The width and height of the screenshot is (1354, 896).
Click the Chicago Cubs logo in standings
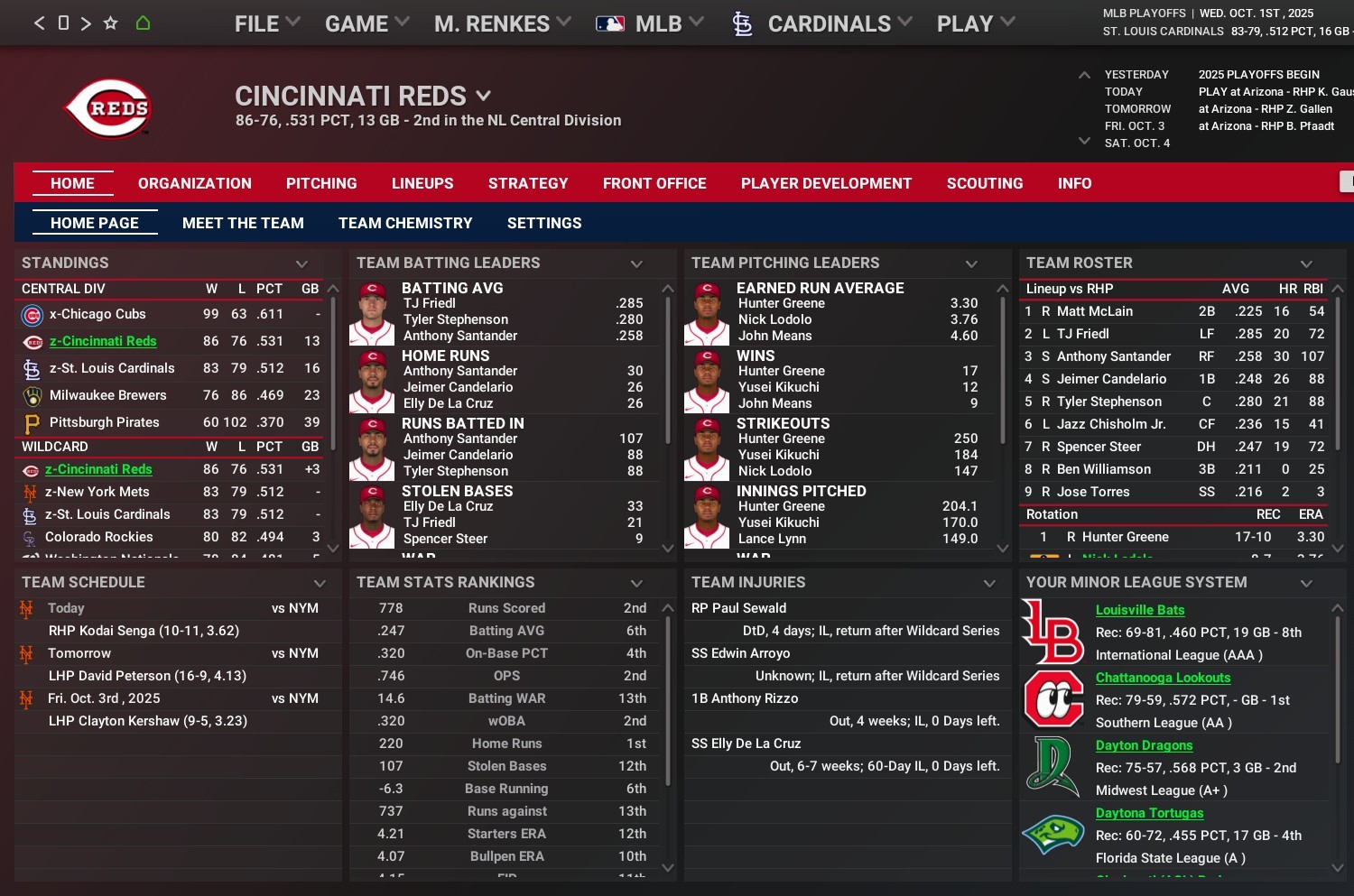tap(32, 315)
